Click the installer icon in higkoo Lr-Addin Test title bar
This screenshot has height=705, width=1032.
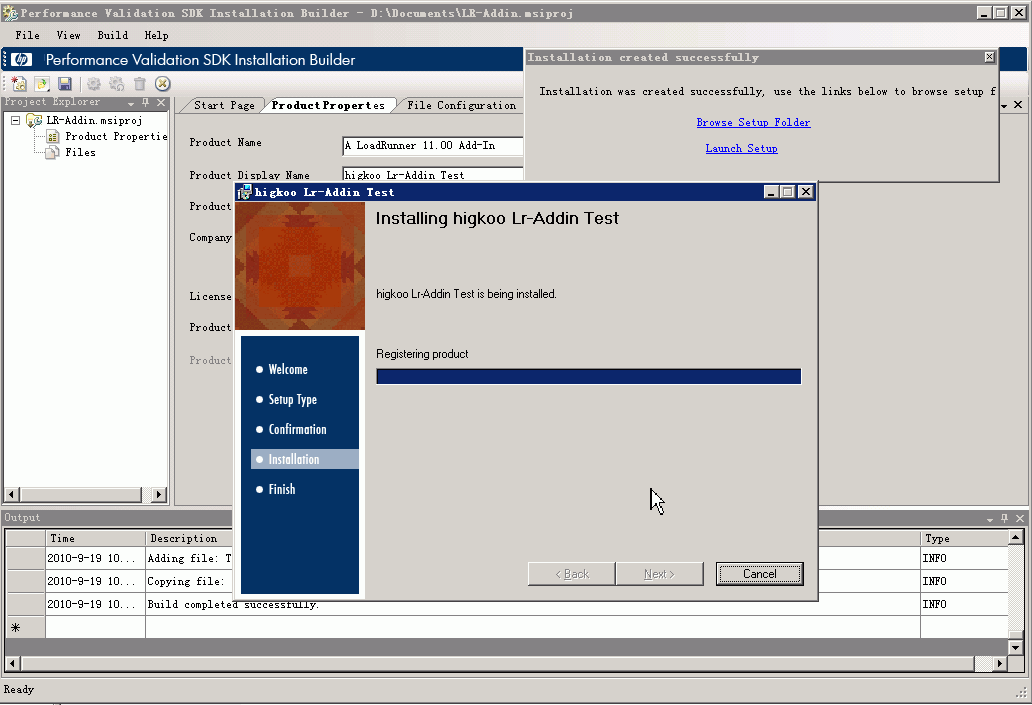pyautogui.click(x=244, y=192)
